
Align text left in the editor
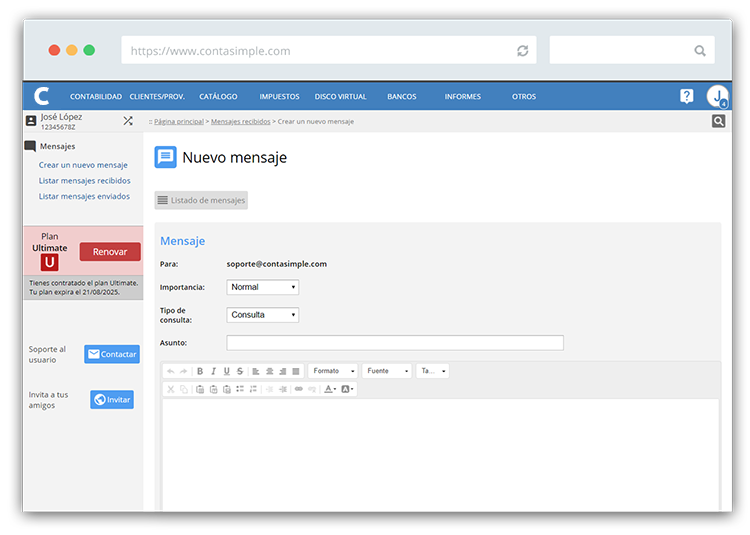(x=256, y=371)
